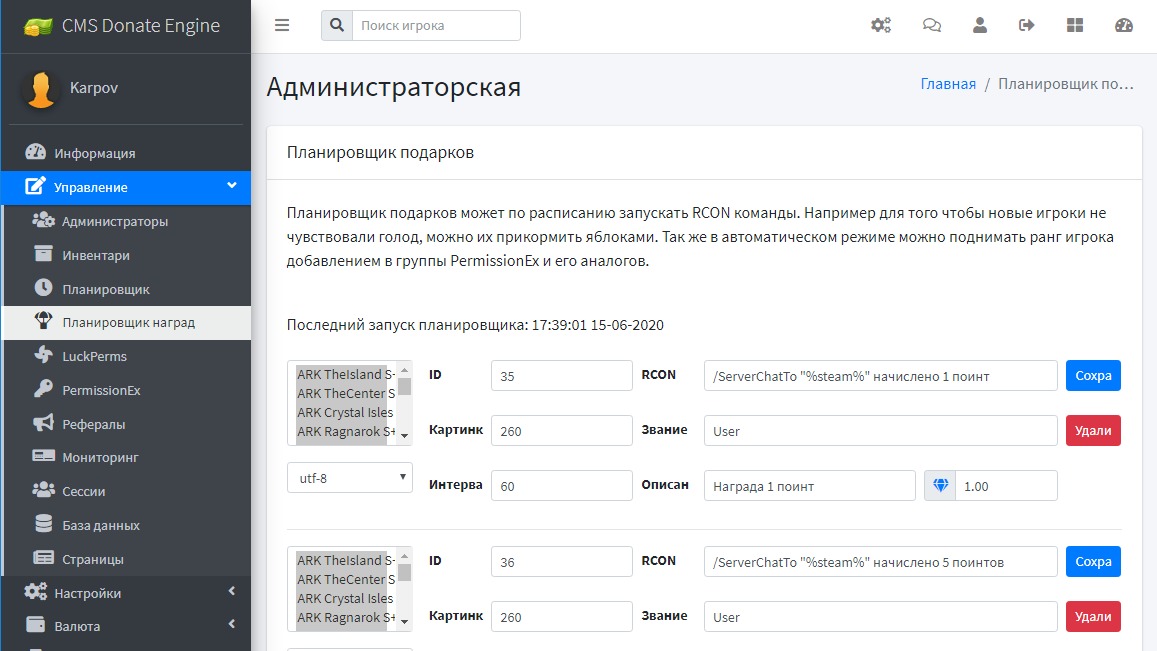Viewport: 1157px width, 651px height.
Task: Click the search magnifier icon
Action: point(337,26)
